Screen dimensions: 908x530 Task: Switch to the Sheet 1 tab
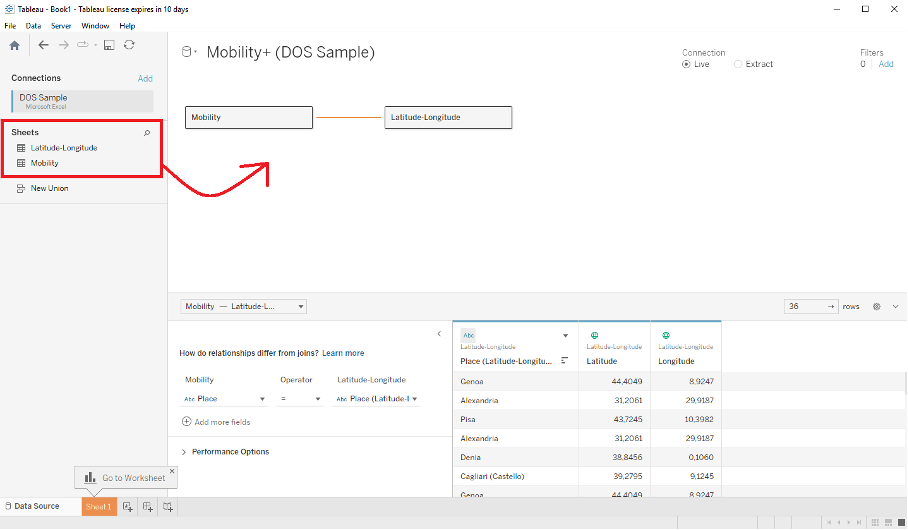[x=99, y=507]
